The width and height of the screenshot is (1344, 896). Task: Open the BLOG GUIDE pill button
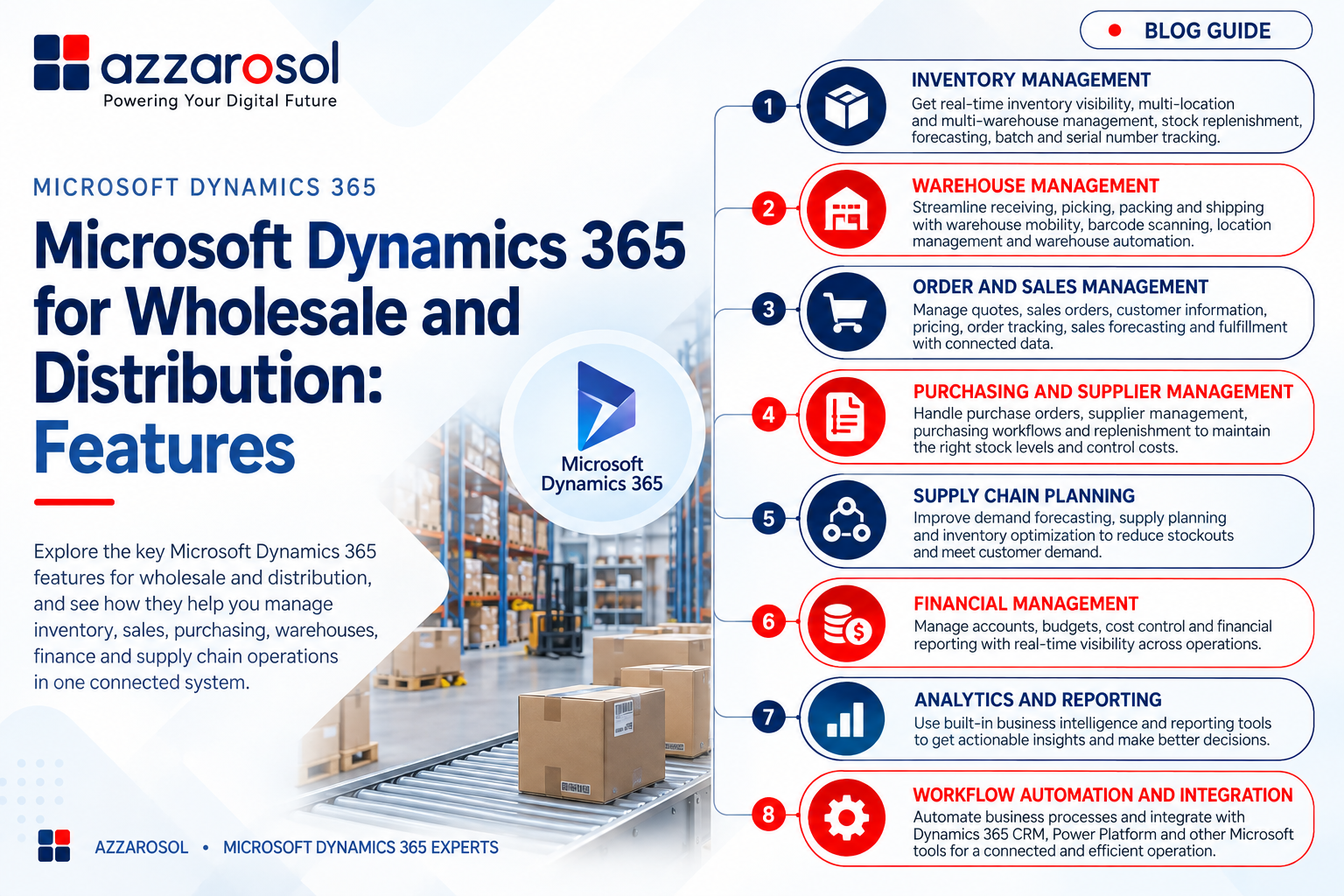1196,31
